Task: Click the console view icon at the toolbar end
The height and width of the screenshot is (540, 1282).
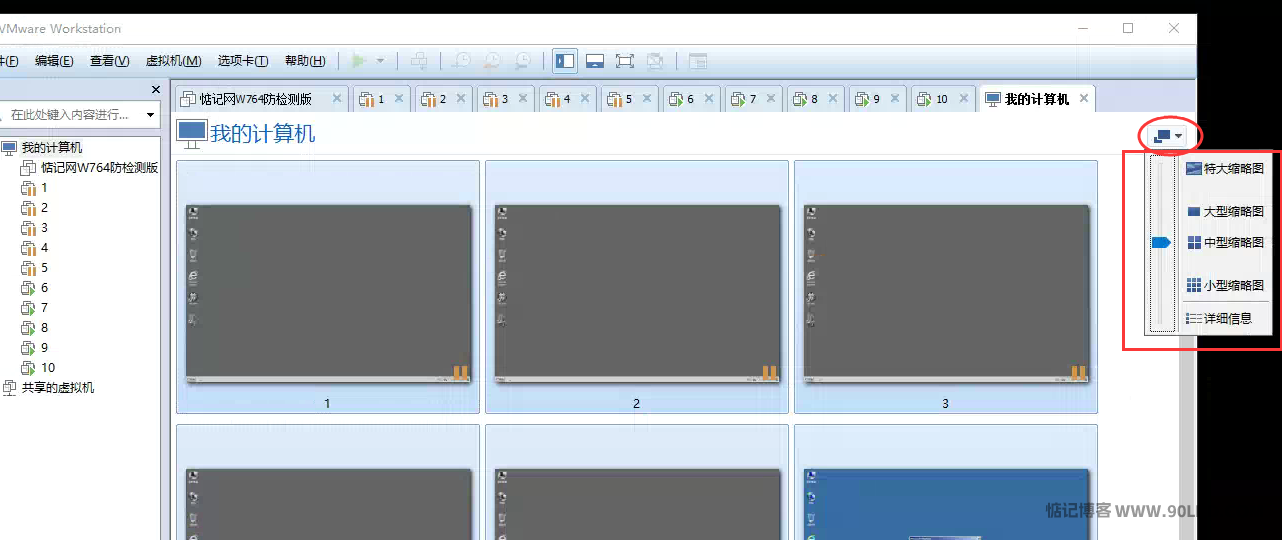Action: click(x=698, y=61)
